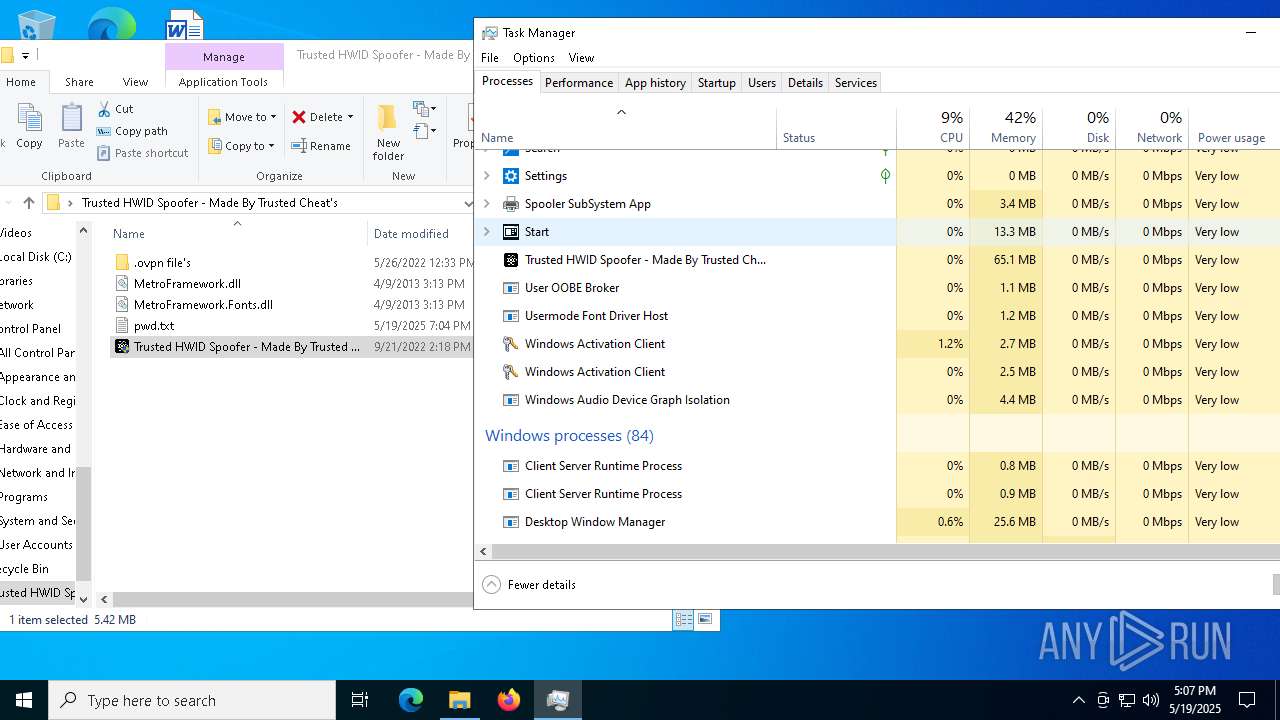1280x720 pixels.
Task: Select Windows Audio Device Graph Isolation process
Action: tap(685, 400)
